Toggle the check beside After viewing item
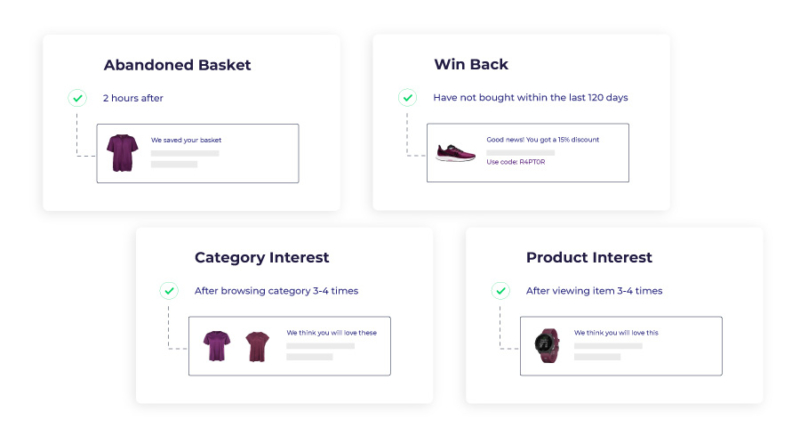Screen dimensions: 800x444 [501, 291]
